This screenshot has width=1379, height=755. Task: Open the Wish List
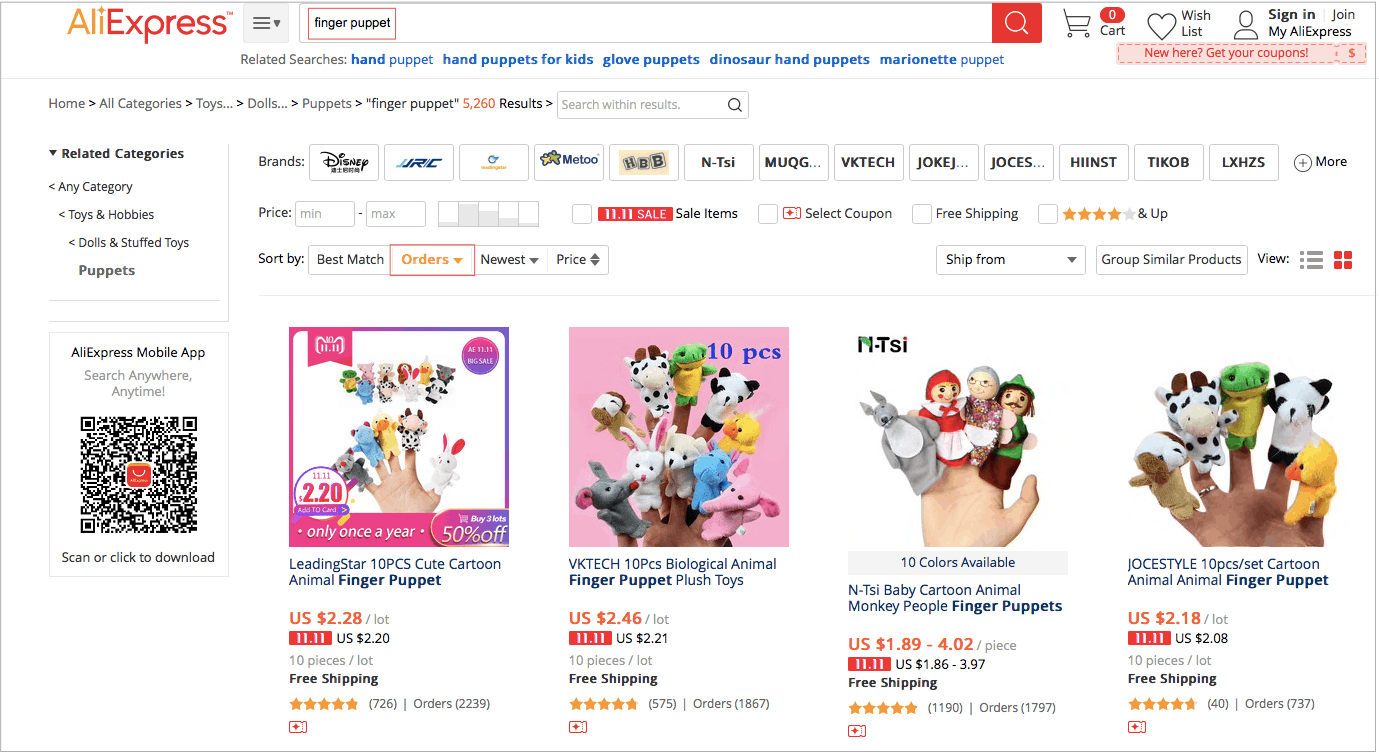pos(1160,23)
